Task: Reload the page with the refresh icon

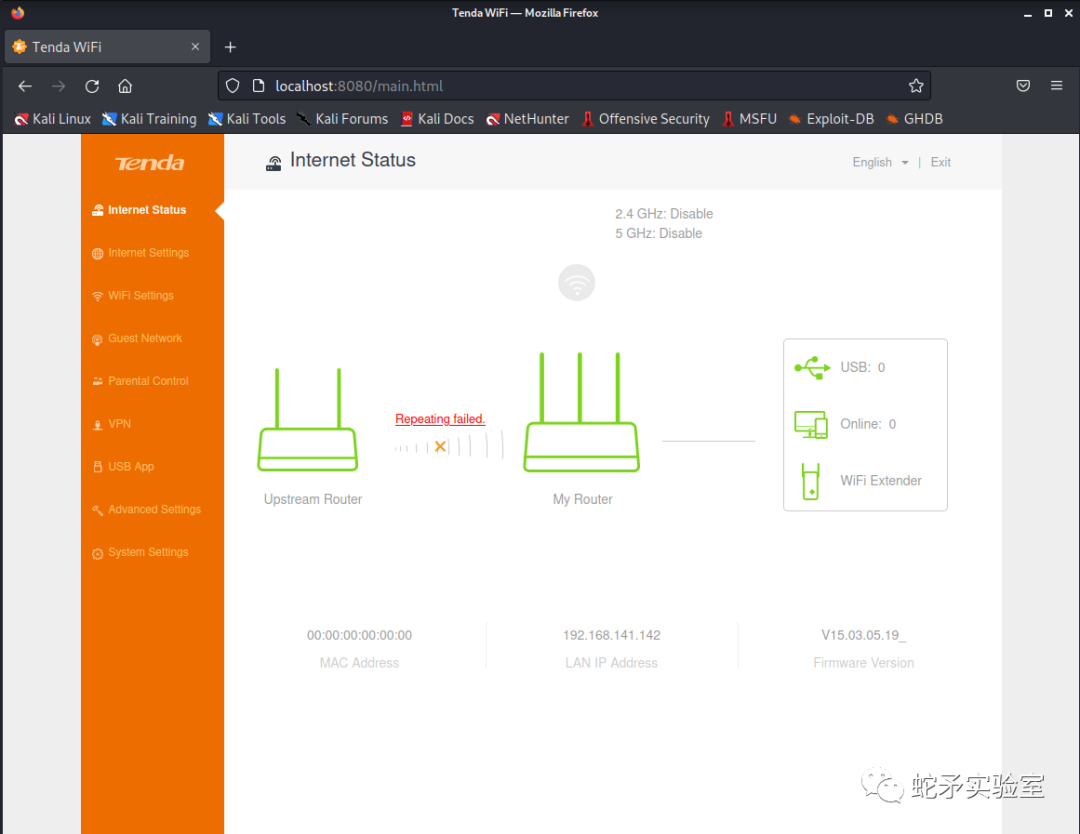Action: coord(92,86)
